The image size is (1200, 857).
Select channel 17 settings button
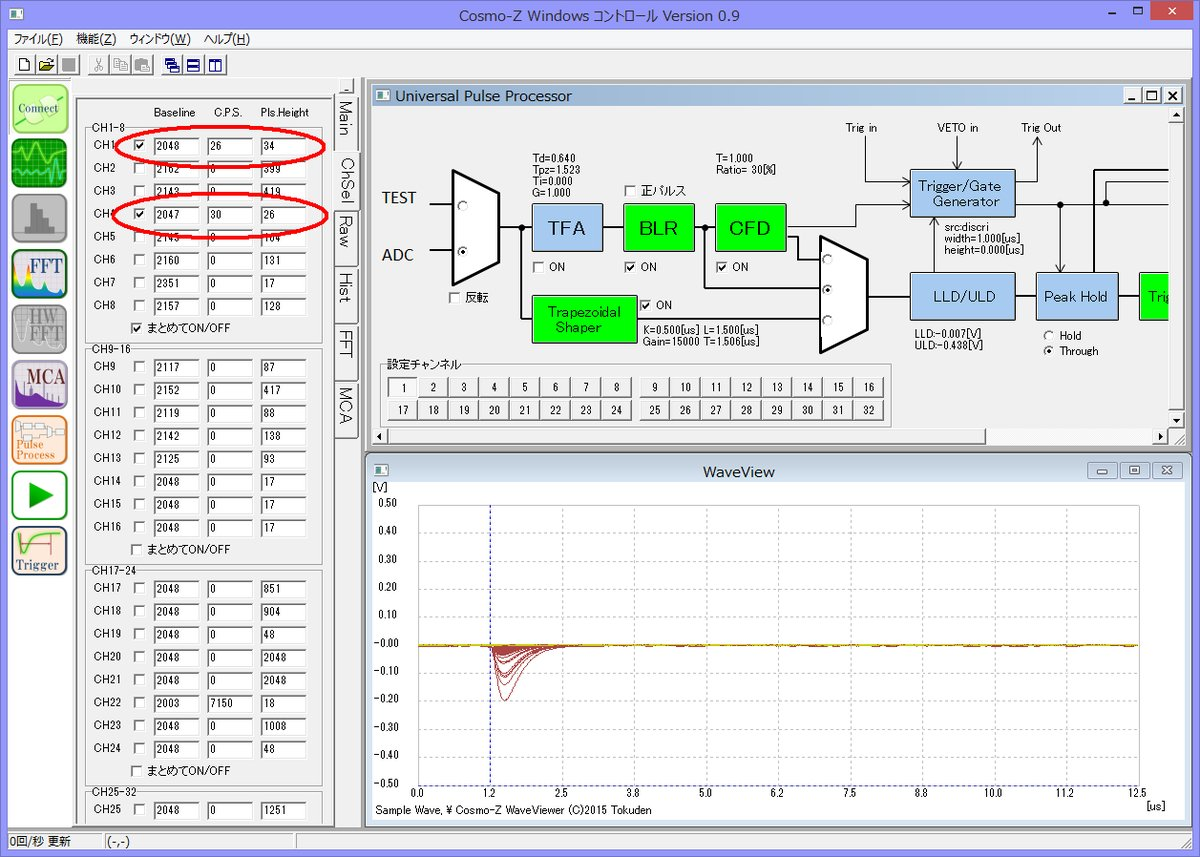[x=402, y=410]
